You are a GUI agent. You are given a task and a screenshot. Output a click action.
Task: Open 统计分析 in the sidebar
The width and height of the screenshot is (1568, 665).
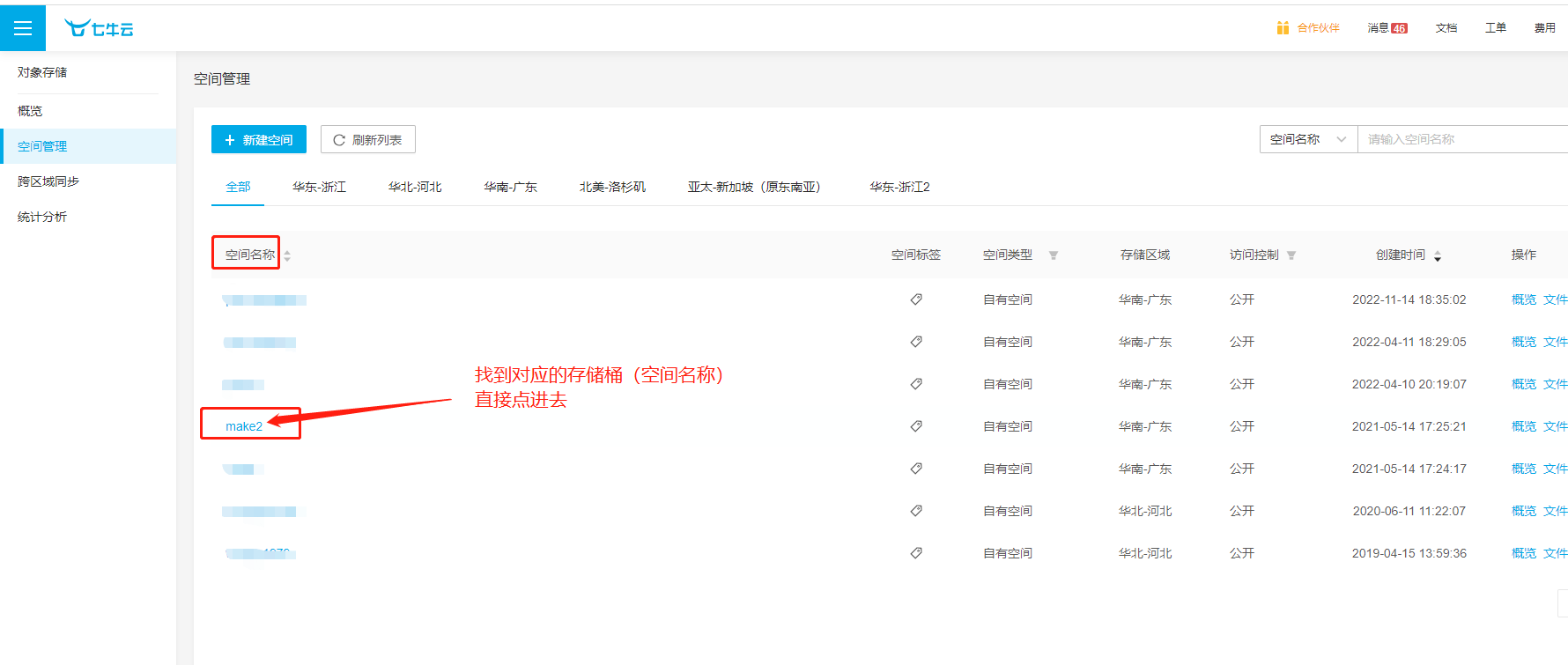[x=88, y=217]
